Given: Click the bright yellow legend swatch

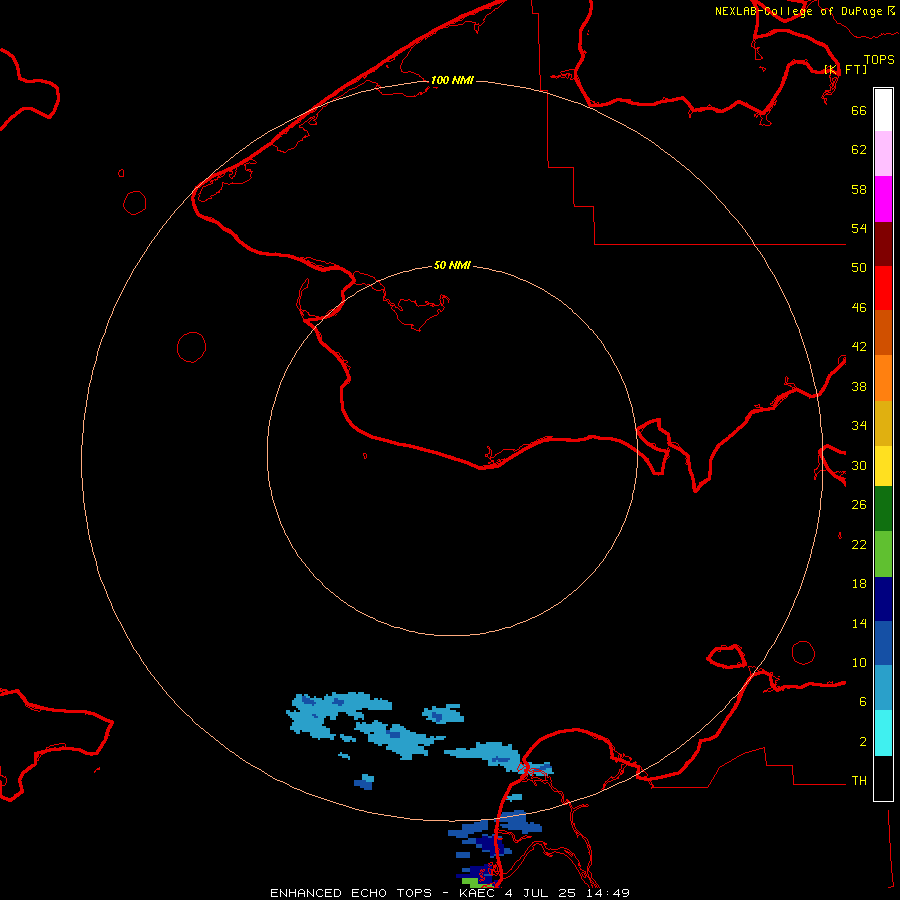Looking at the screenshot, I should coord(883,466).
